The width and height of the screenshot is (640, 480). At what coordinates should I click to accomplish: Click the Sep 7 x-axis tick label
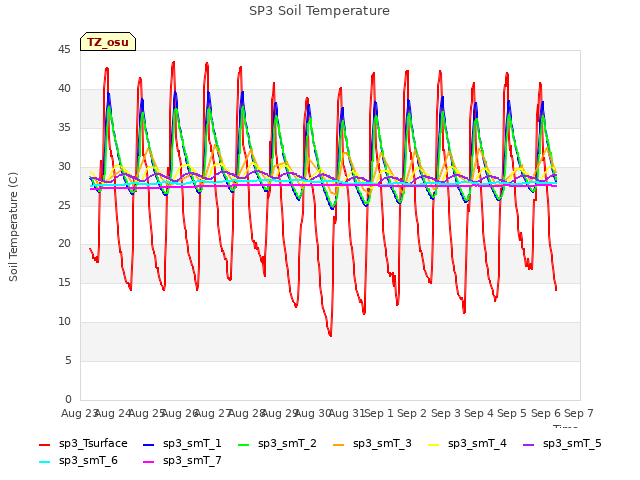pos(579,413)
